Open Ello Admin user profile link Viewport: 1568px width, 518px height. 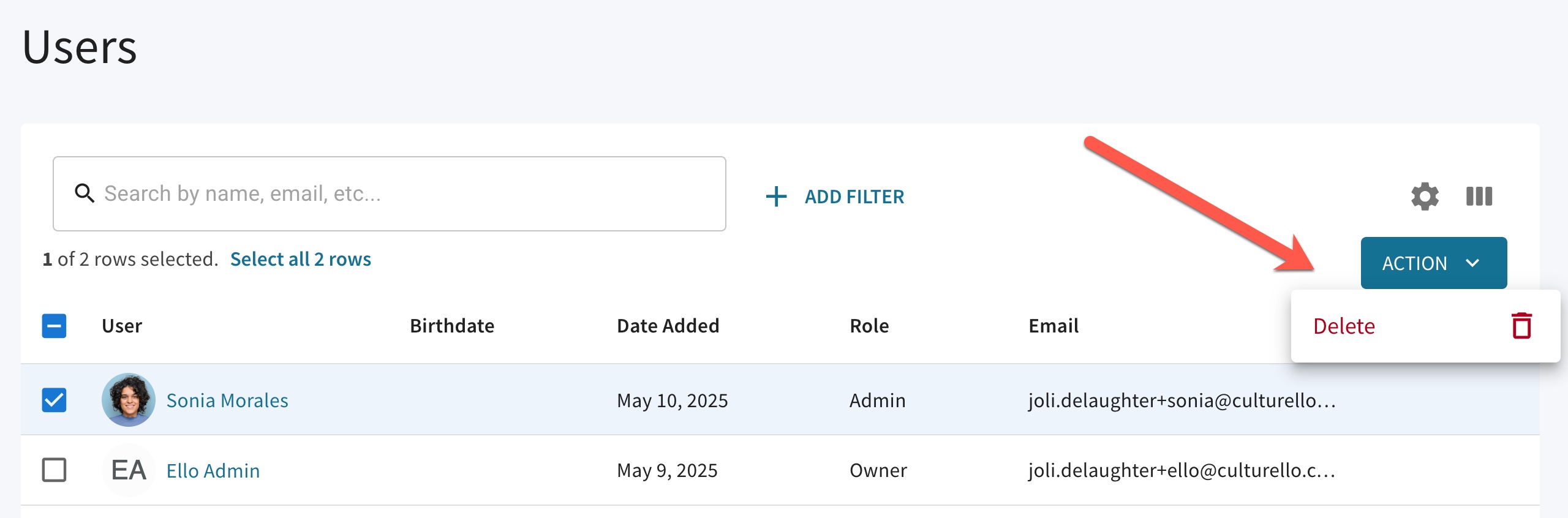click(x=213, y=471)
